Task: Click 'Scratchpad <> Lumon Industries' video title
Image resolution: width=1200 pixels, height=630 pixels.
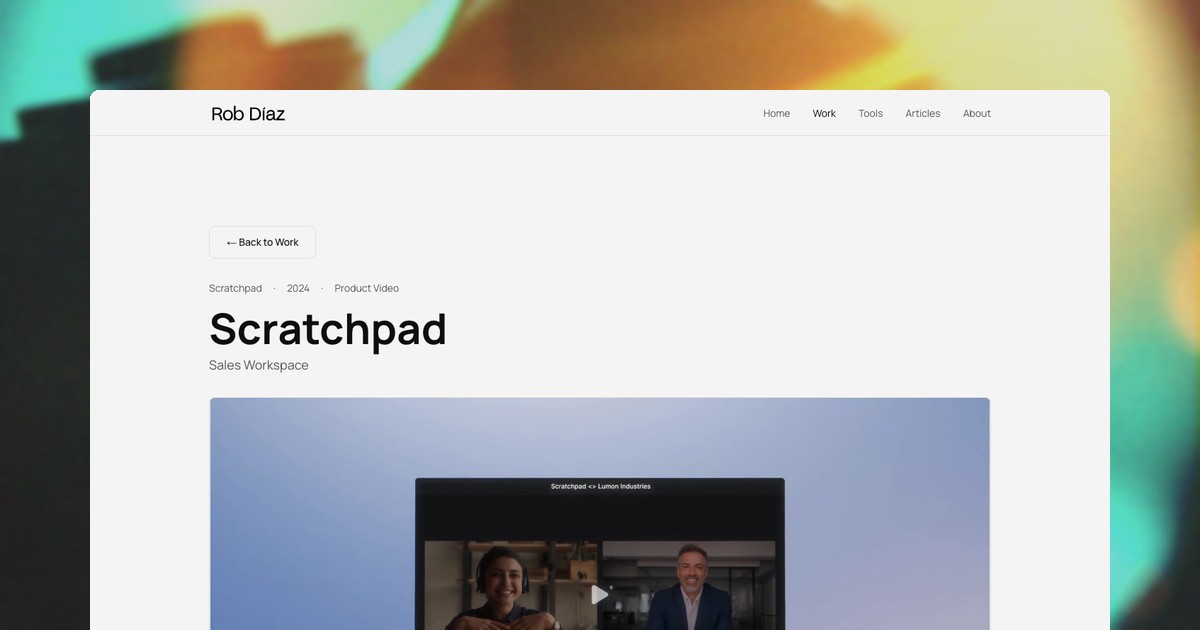Action: [600, 486]
